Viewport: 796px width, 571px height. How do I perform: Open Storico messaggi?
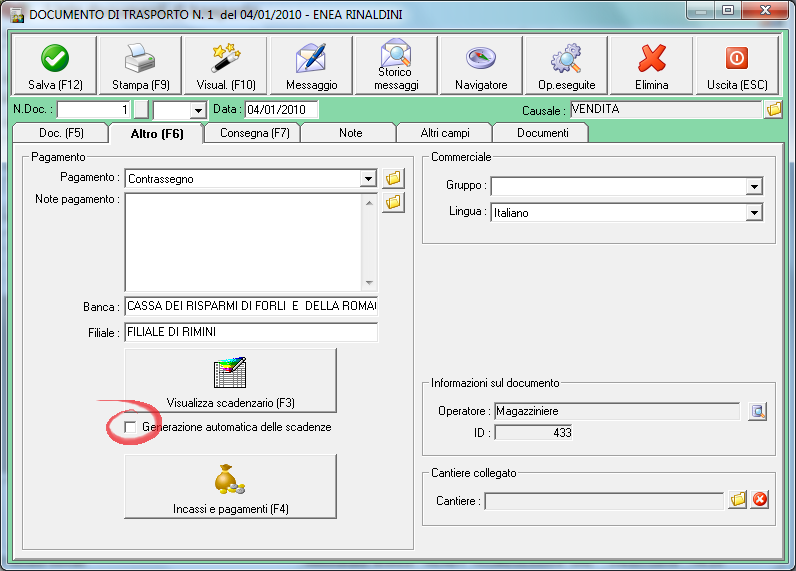(x=396, y=65)
